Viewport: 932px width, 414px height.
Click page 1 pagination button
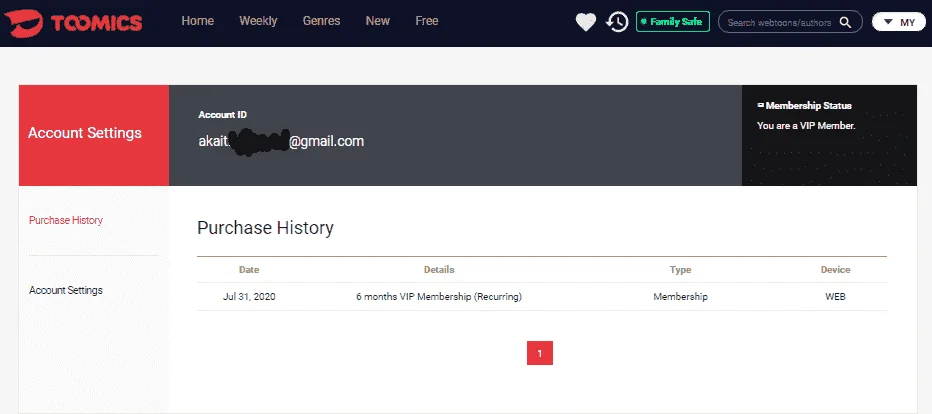(540, 353)
